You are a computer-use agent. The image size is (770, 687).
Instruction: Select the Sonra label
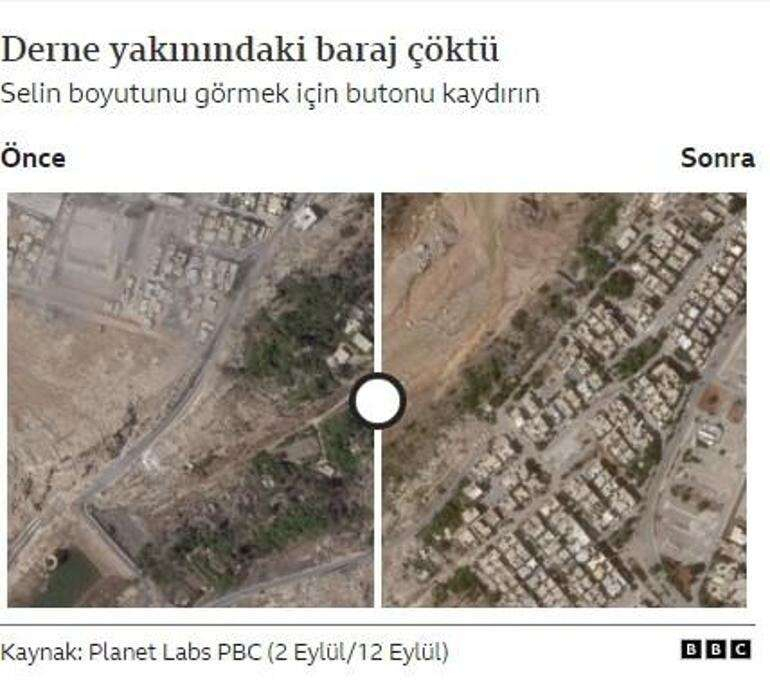click(717, 159)
